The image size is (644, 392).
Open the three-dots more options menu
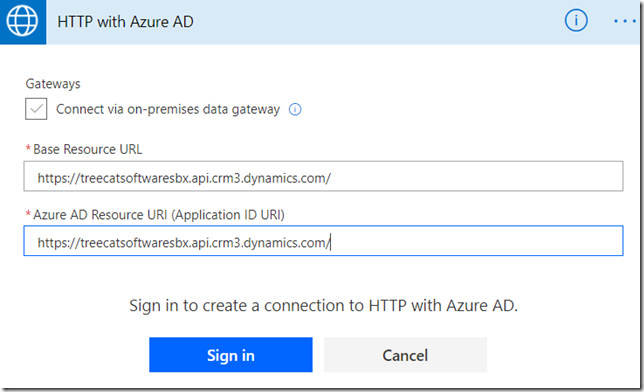625,21
